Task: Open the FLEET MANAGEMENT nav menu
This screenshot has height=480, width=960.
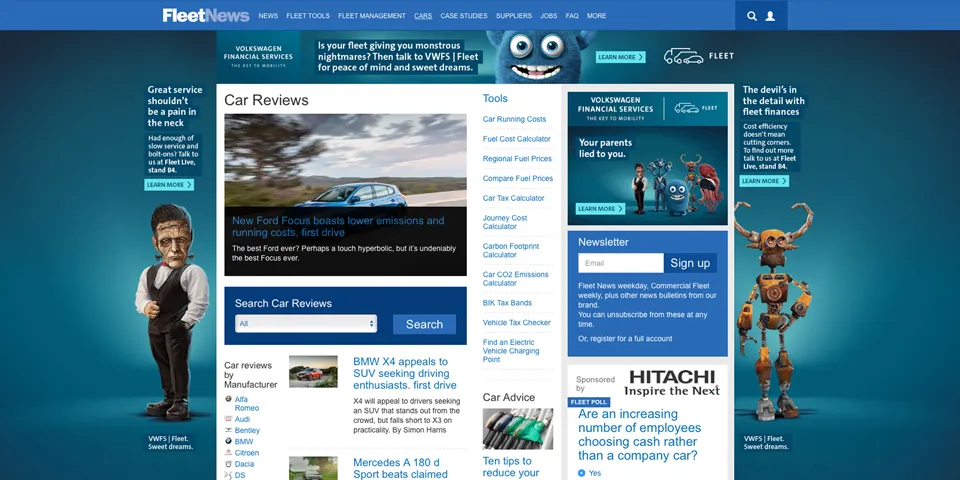Action: 372,16
